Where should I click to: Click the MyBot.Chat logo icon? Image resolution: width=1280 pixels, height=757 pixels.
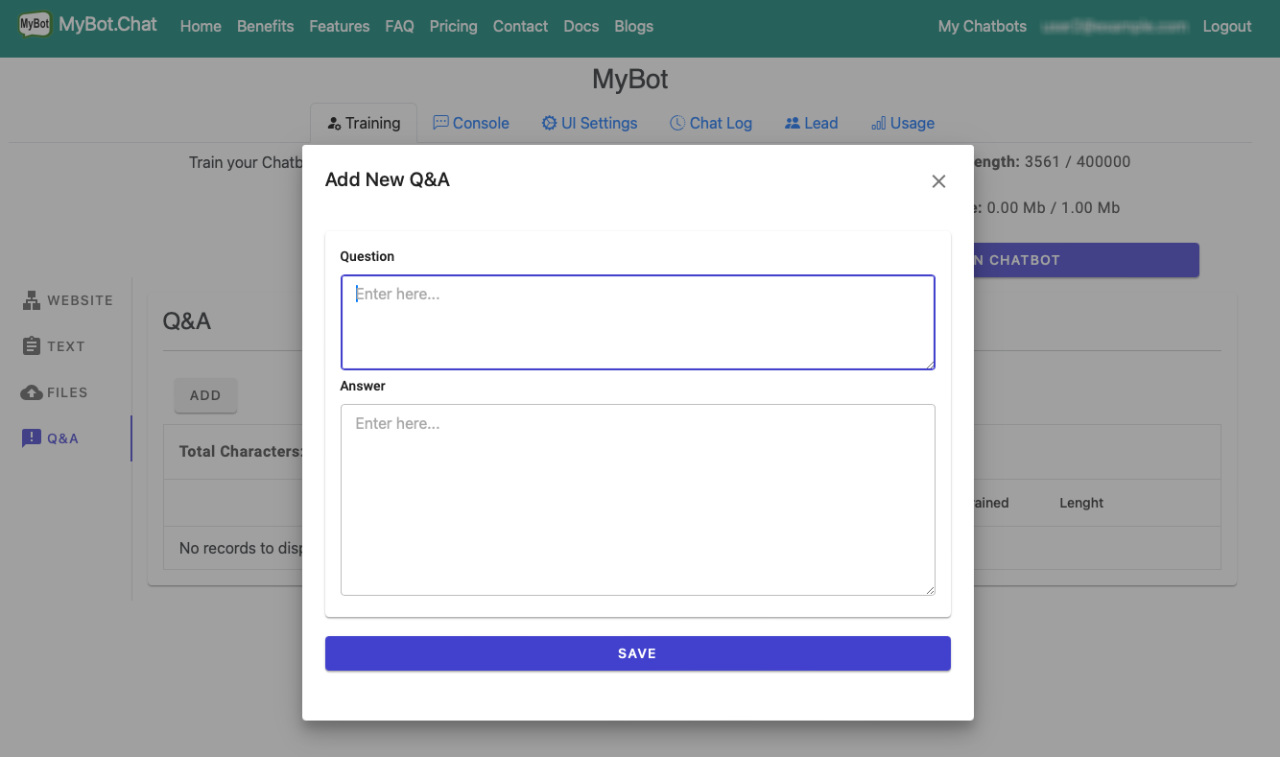pos(35,22)
